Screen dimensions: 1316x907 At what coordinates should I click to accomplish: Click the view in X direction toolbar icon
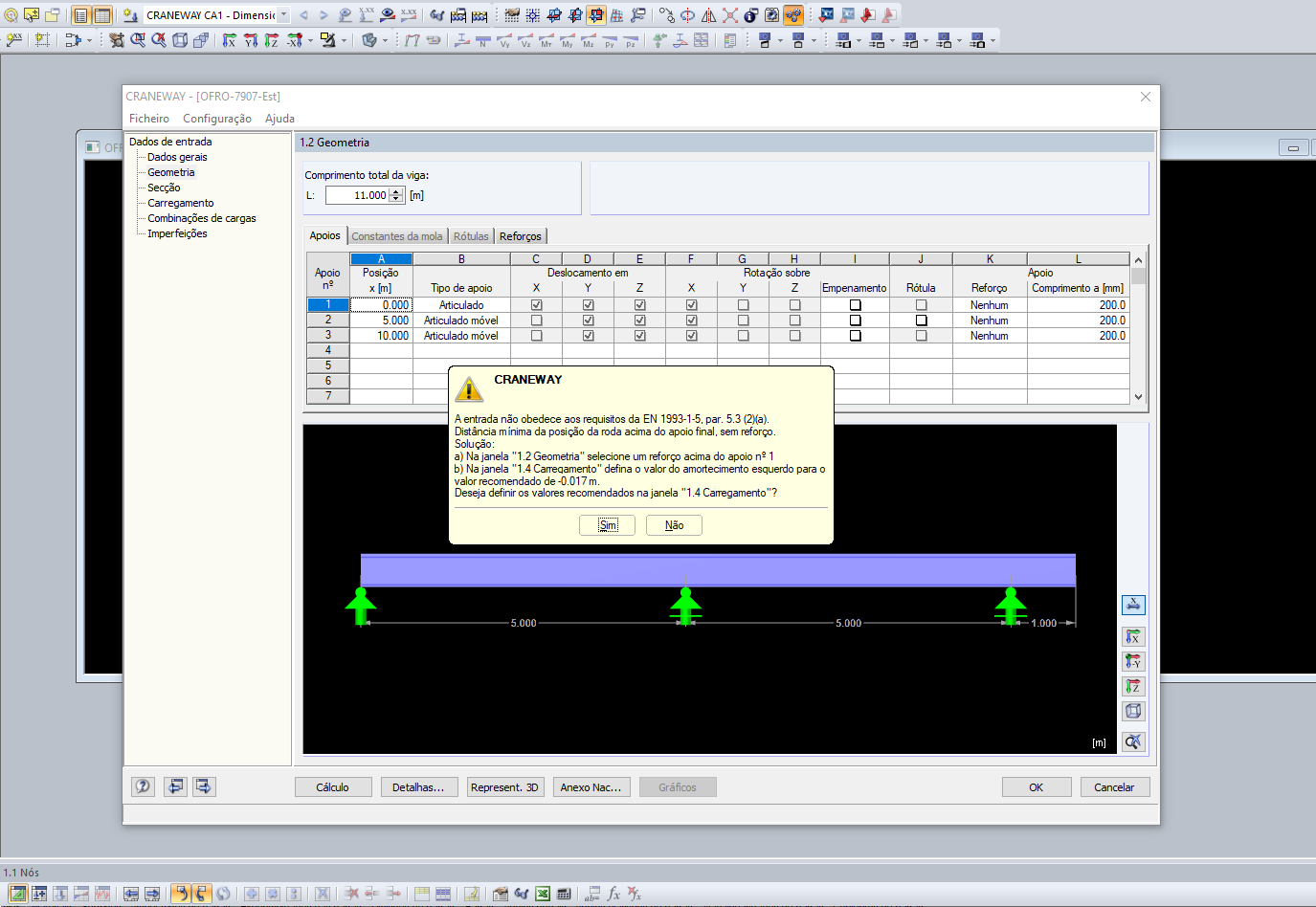click(x=230, y=40)
